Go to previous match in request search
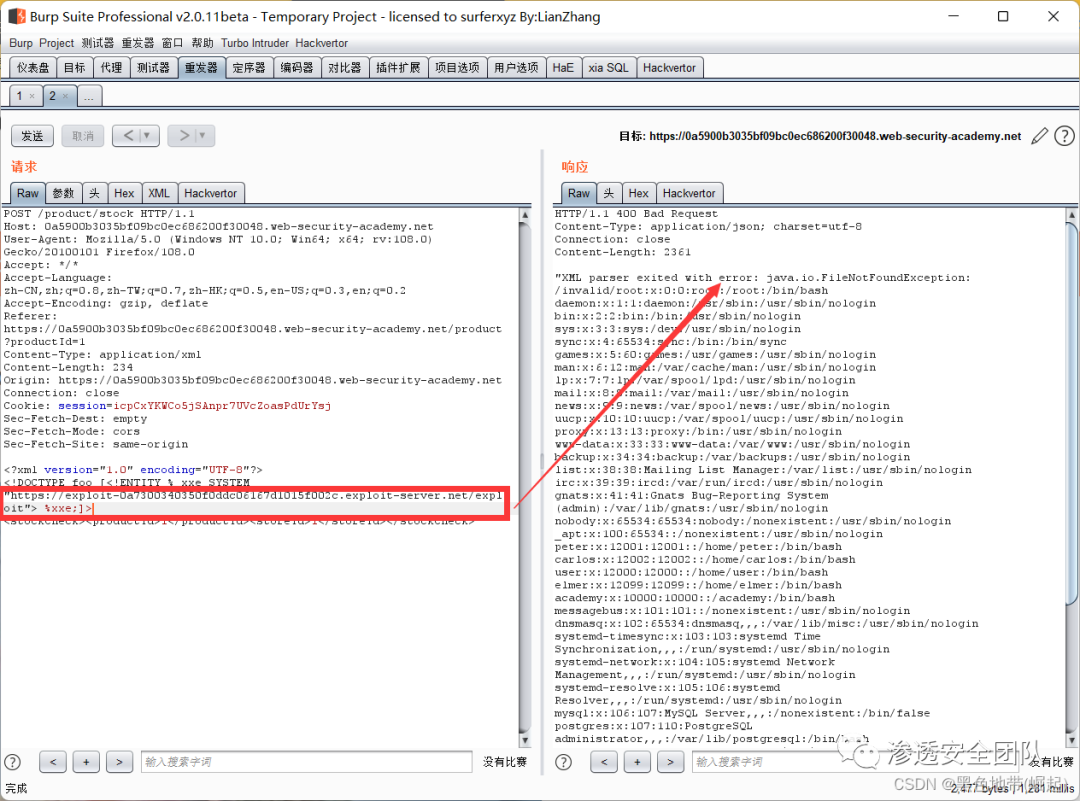This screenshot has height=801, width=1080. (53, 762)
